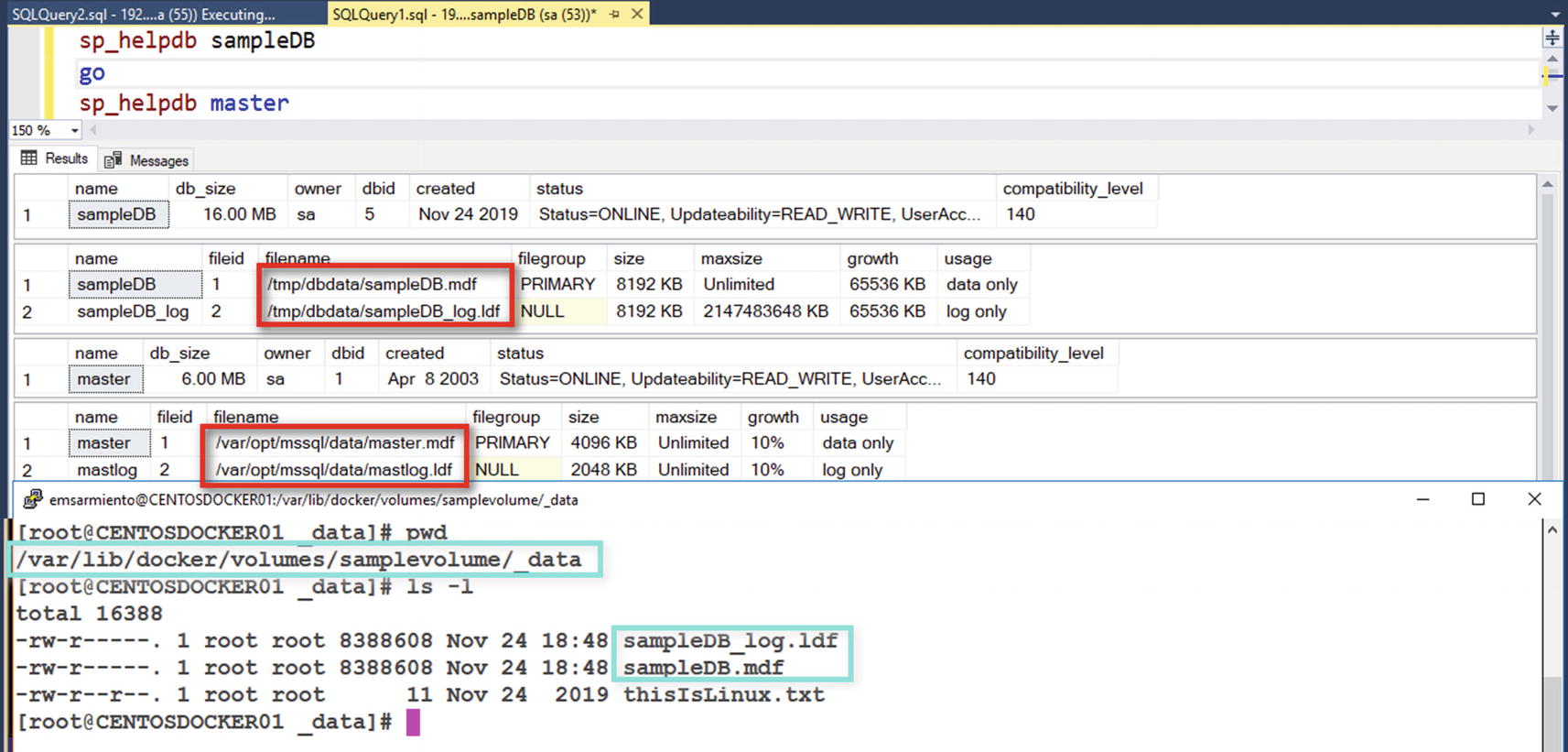Select the sampleDB name cell in first grid

coord(117,214)
